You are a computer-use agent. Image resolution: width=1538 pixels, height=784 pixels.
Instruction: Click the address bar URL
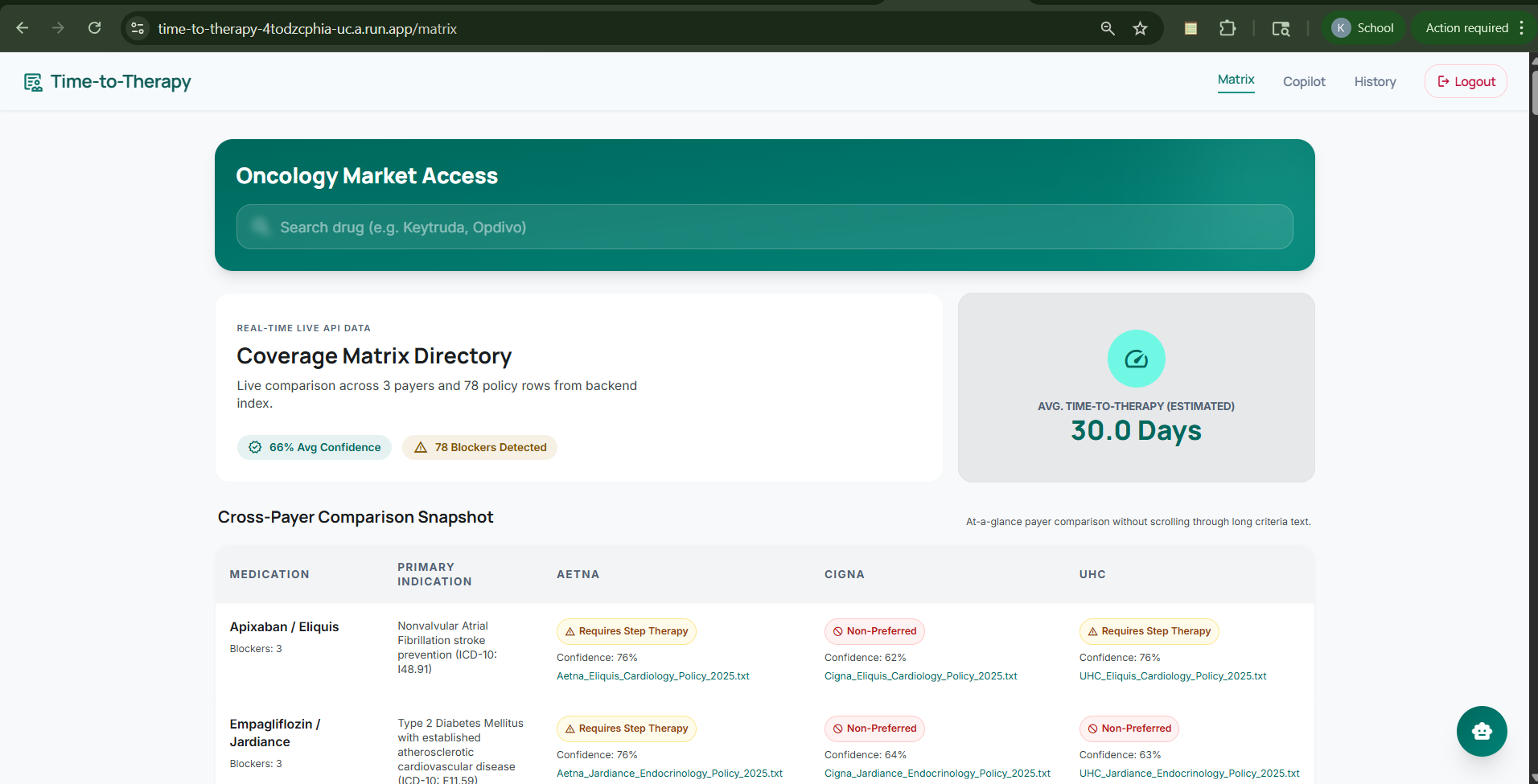pos(307,29)
